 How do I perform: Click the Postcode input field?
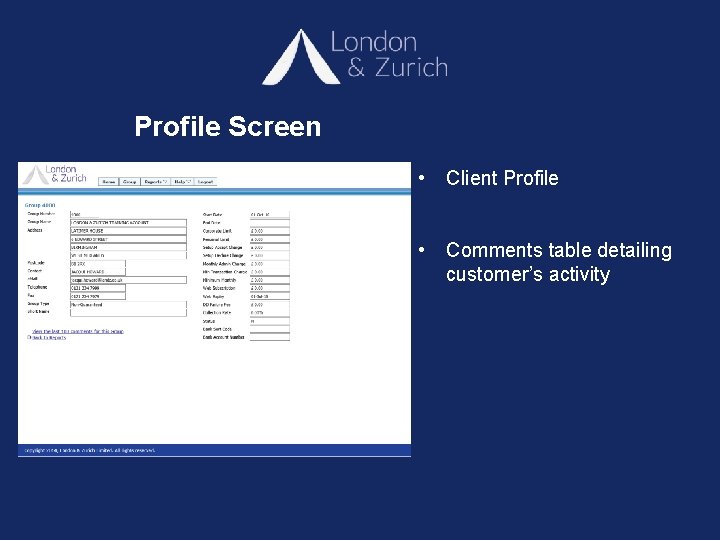point(97,264)
